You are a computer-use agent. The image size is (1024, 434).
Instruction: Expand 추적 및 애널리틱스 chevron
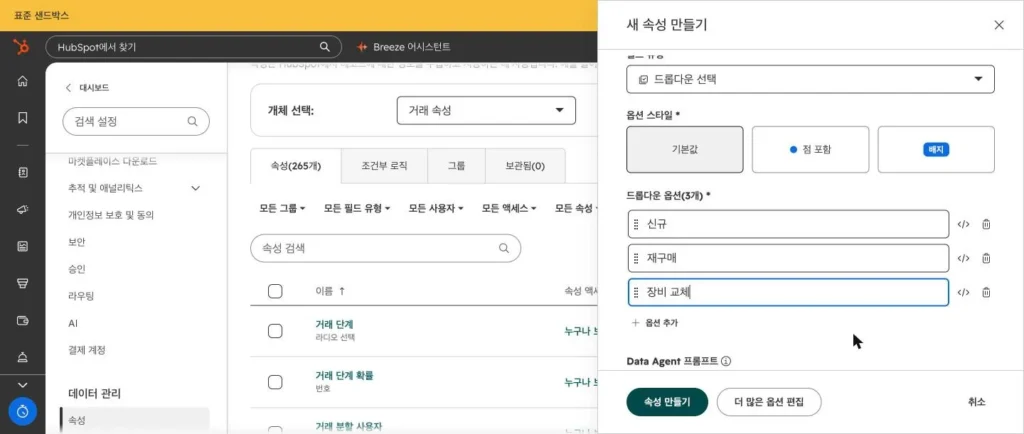195,188
